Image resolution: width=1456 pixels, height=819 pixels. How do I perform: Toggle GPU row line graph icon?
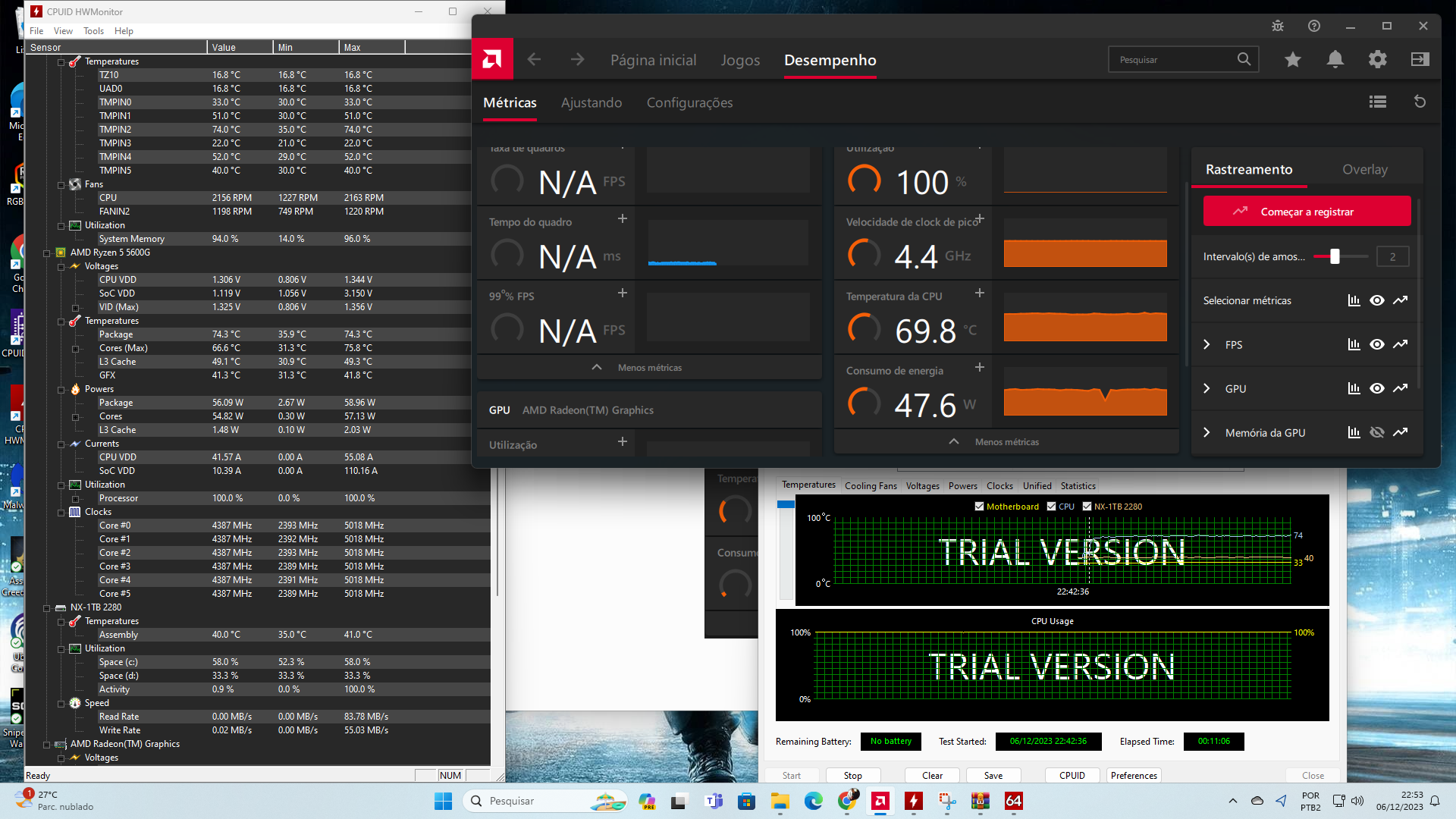[1401, 388]
